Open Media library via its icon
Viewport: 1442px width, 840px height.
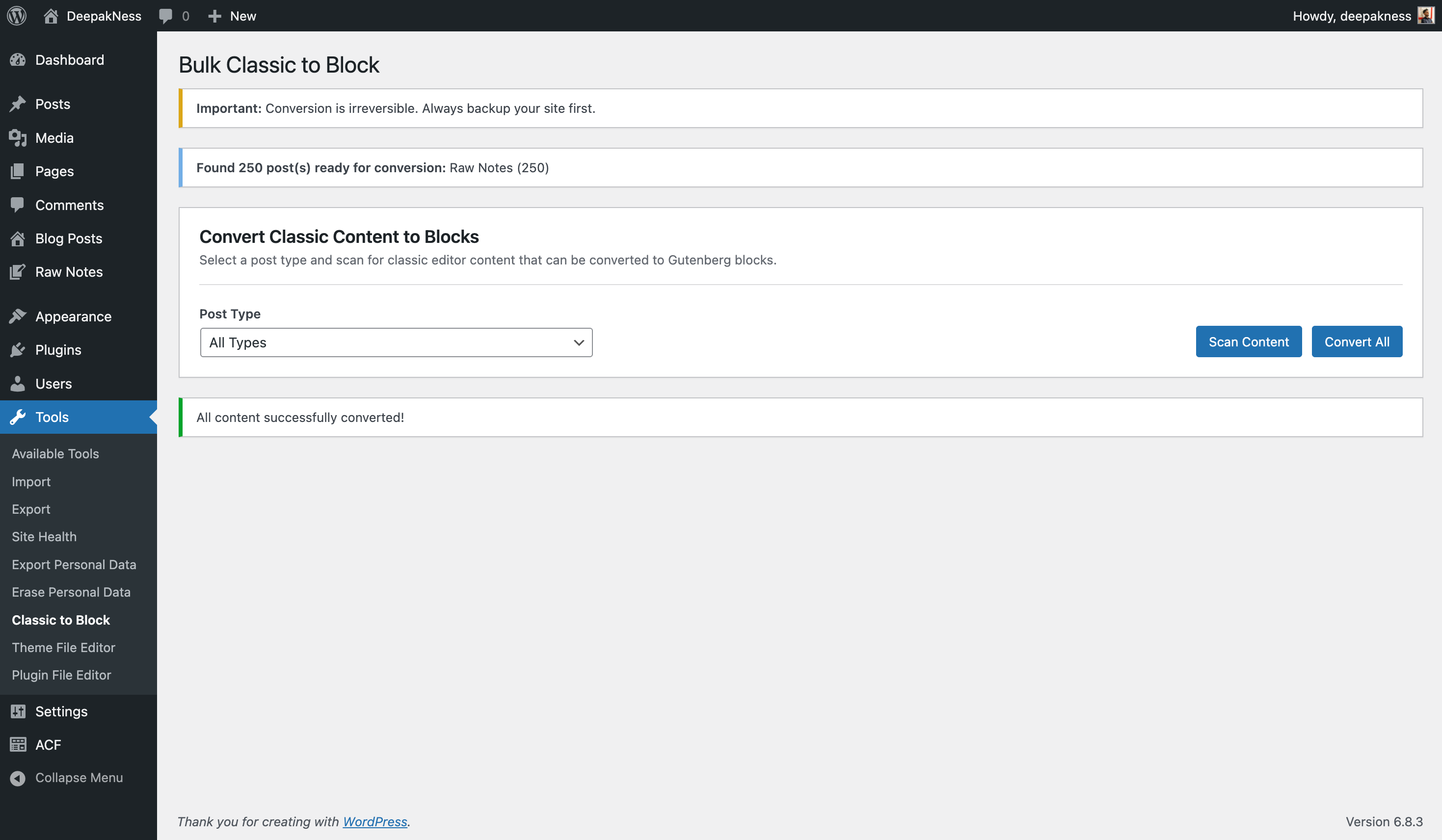(18, 137)
